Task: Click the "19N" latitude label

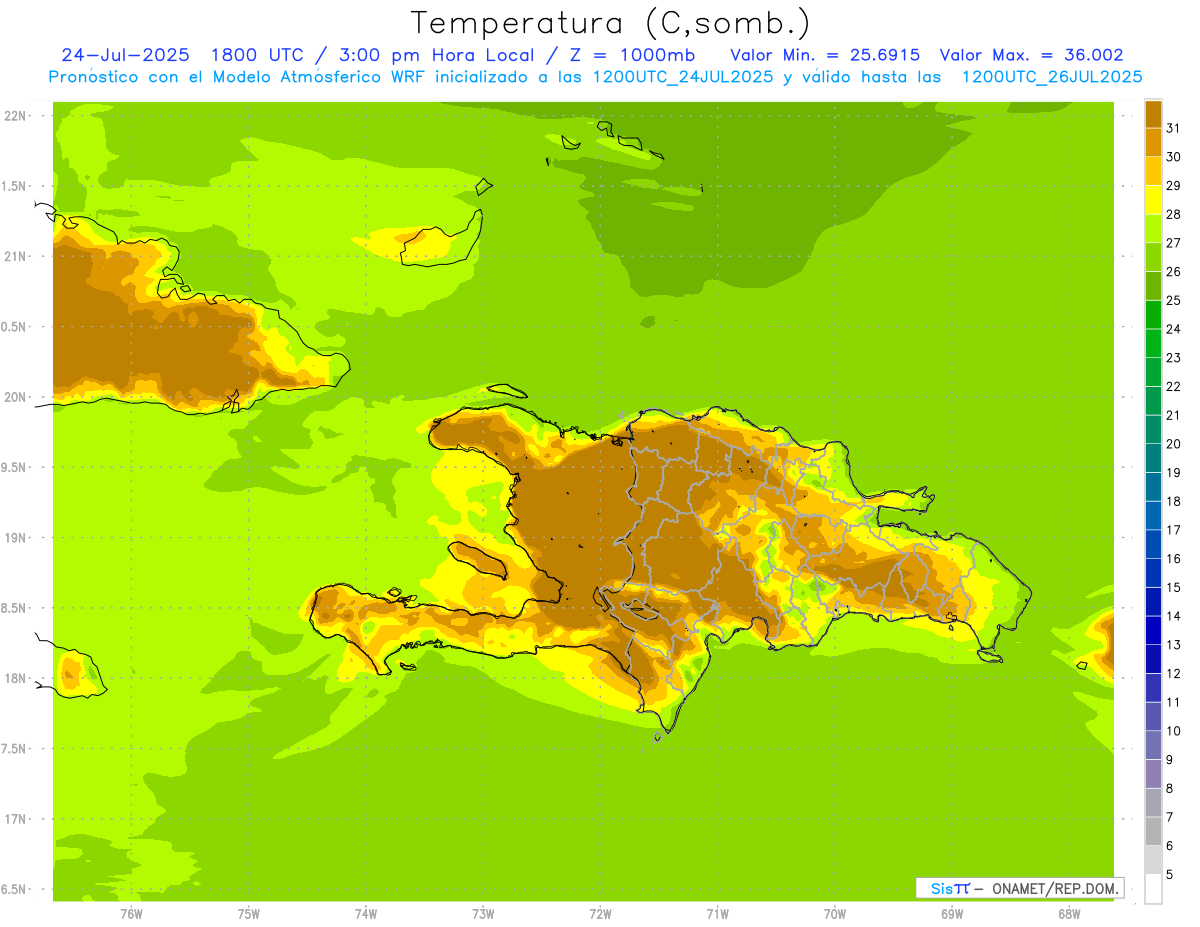Action: 15,538
